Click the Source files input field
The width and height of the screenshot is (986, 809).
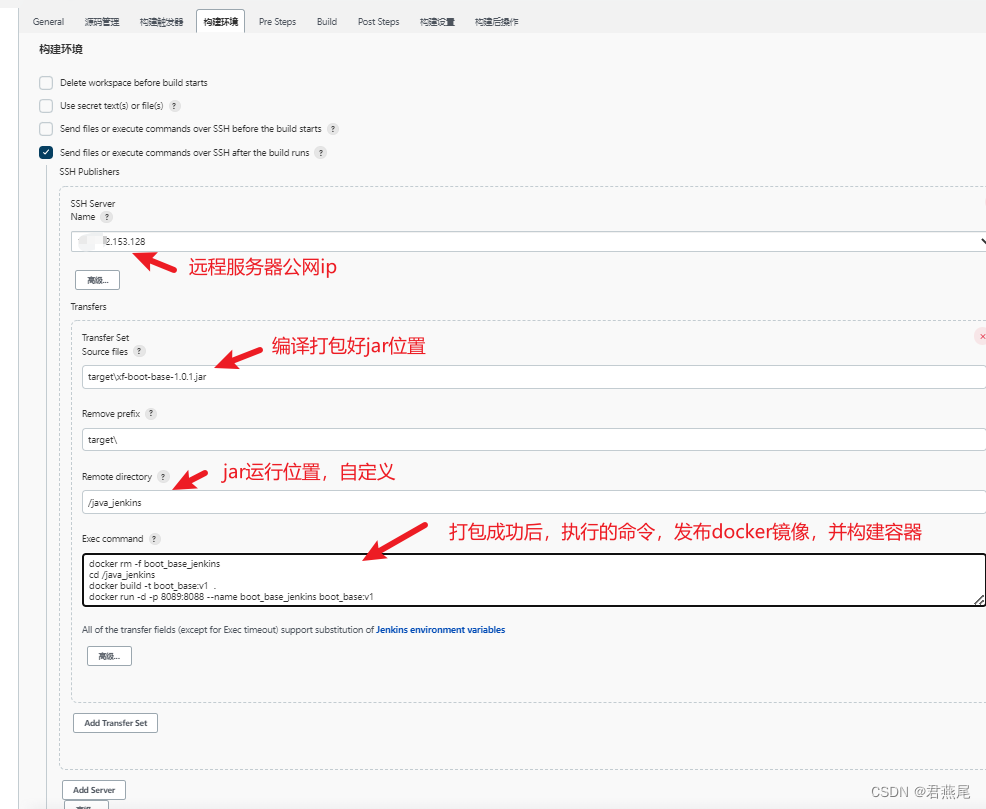point(533,377)
